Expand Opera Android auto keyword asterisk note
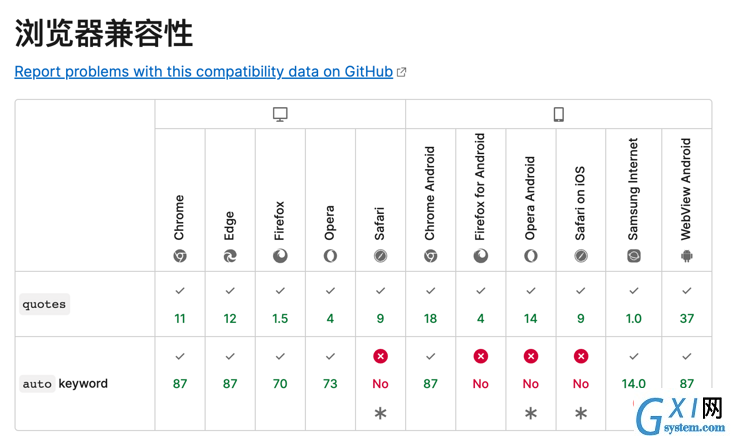Image resolution: width=732 pixels, height=436 pixels. click(531, 413)
